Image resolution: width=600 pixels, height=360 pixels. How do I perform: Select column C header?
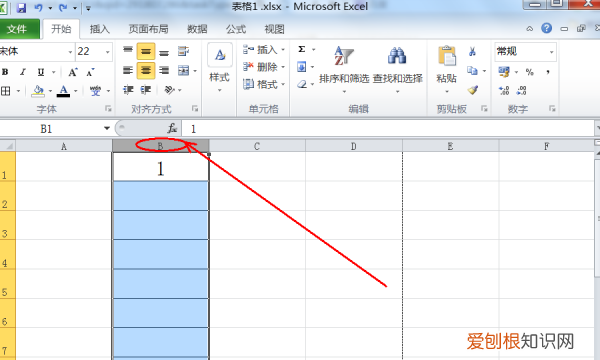(x=257, y=146)
